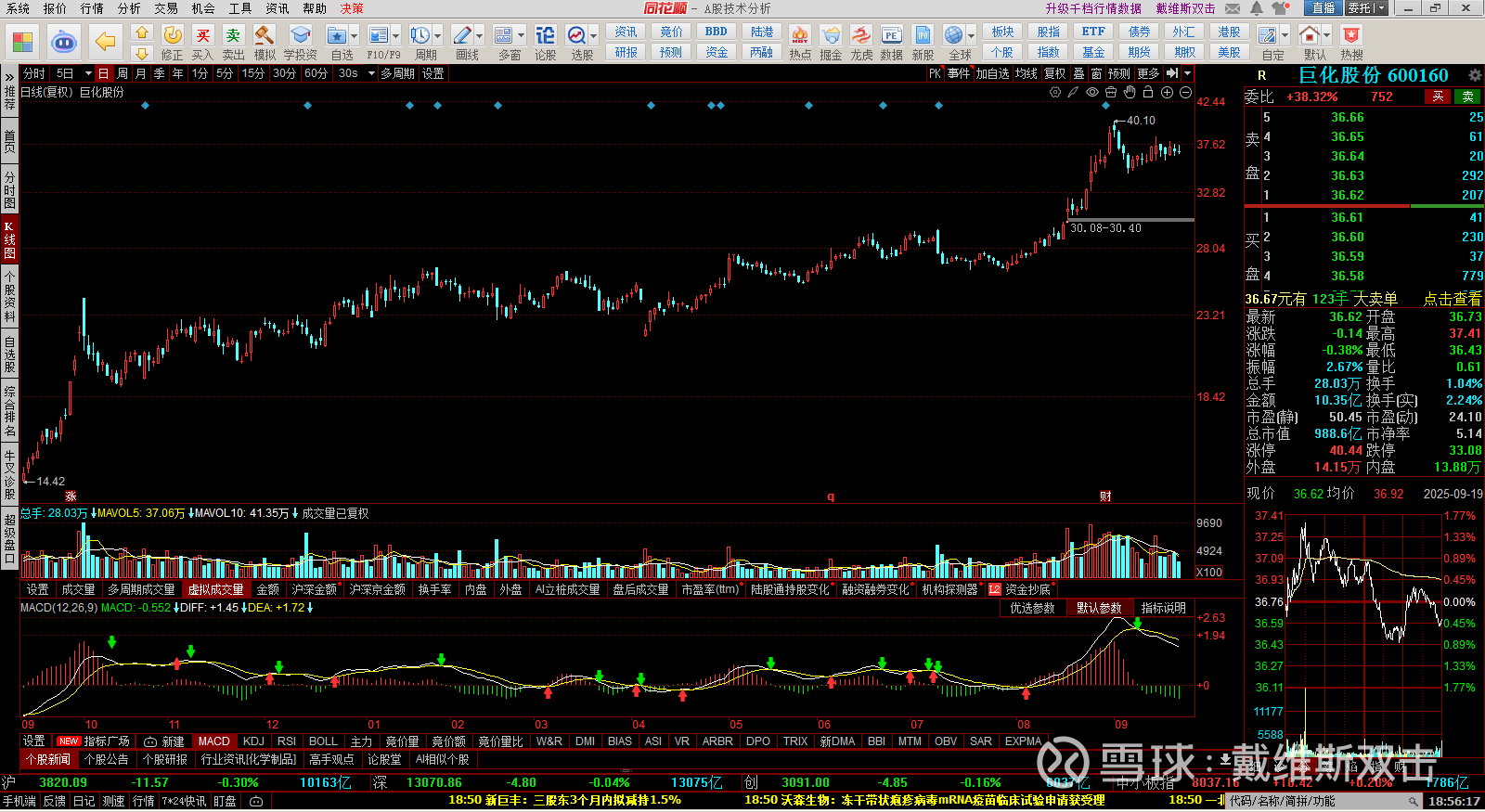Click the four-color home grid icon
The image size is (1485, 812).
click(22, 42)
